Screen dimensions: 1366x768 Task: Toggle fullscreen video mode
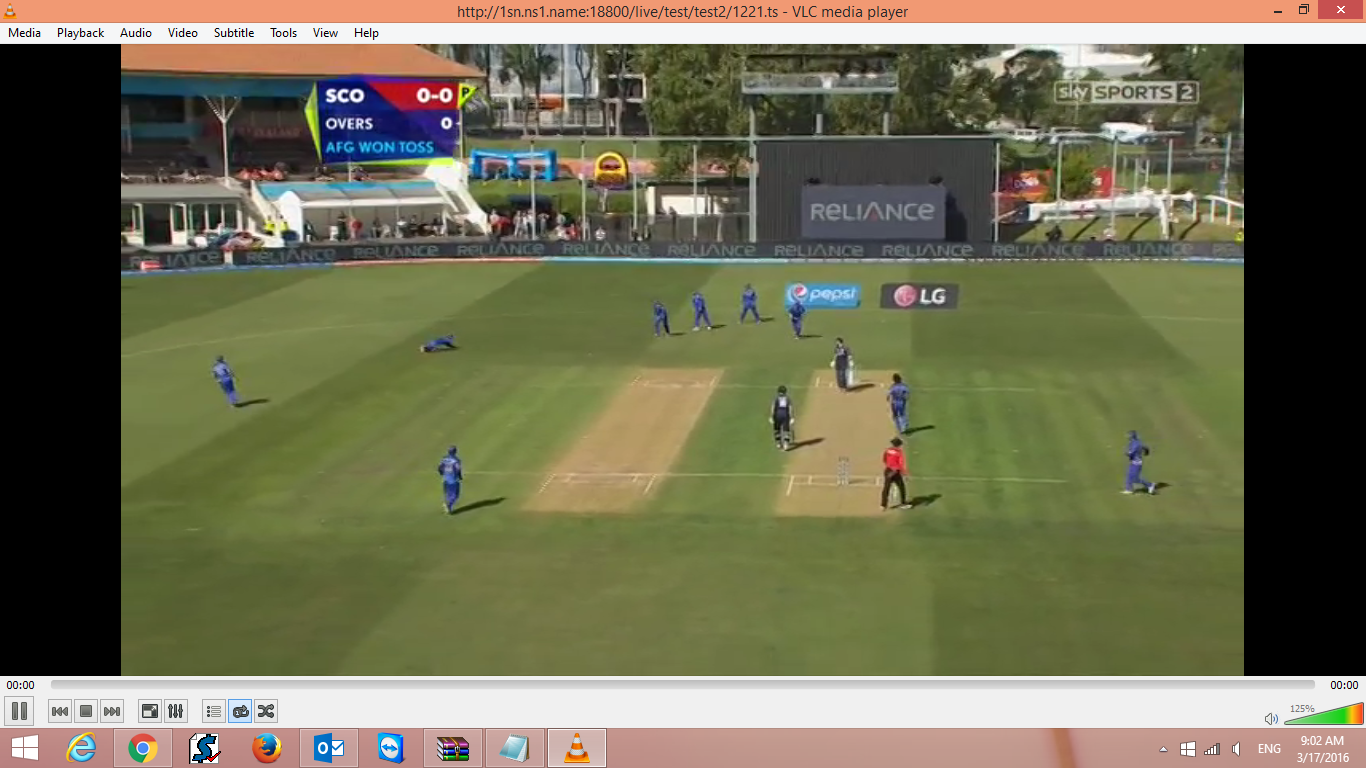pyautogui.click(x=150, y=711)
